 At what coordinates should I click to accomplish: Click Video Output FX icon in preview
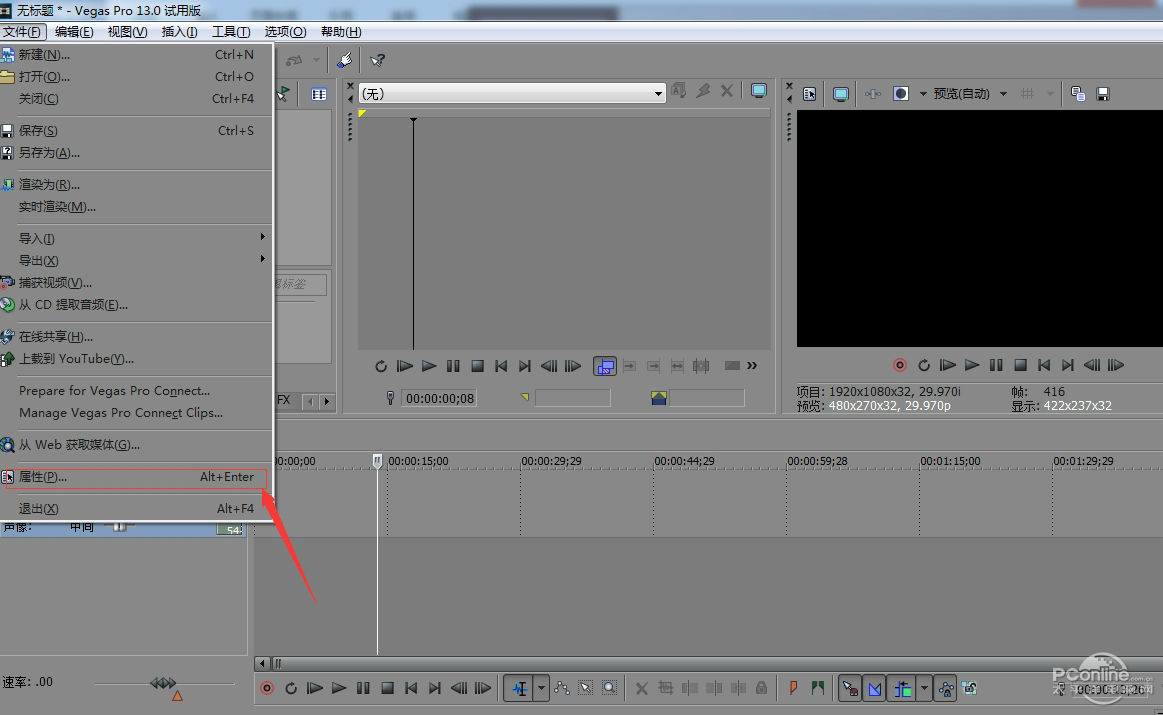[873, 94]
